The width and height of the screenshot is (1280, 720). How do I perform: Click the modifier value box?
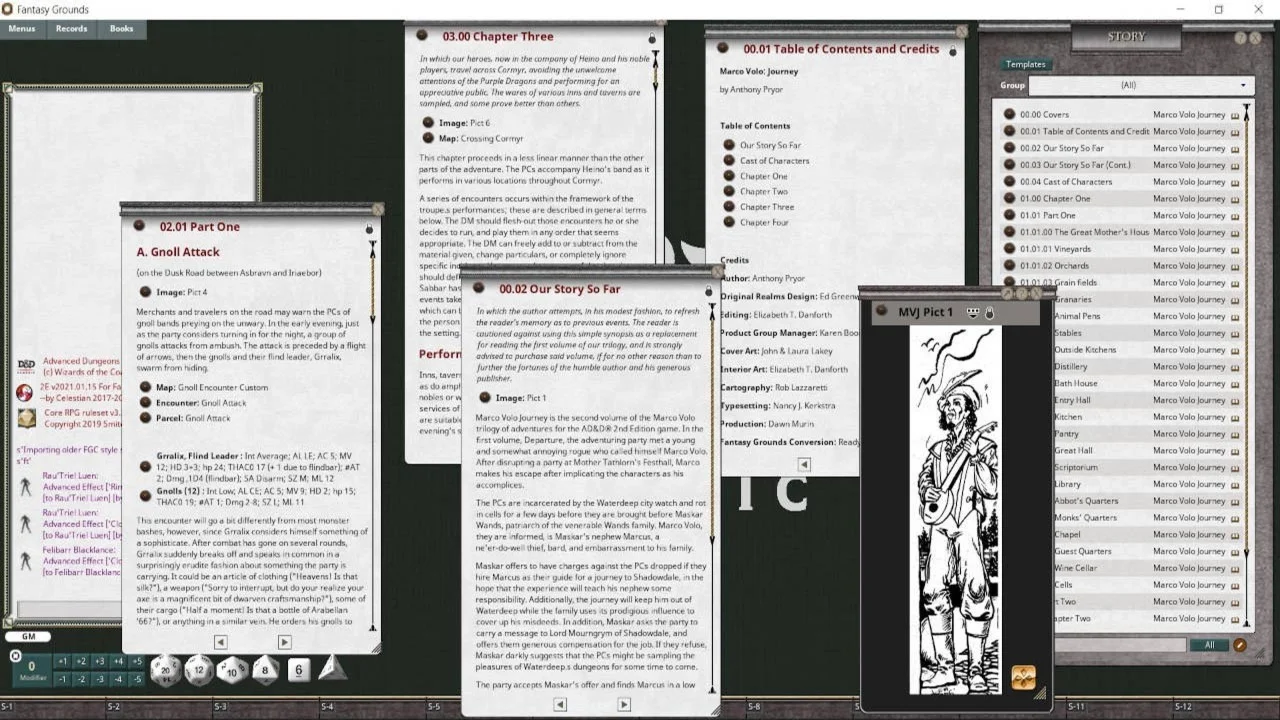[x=31, y=669]
